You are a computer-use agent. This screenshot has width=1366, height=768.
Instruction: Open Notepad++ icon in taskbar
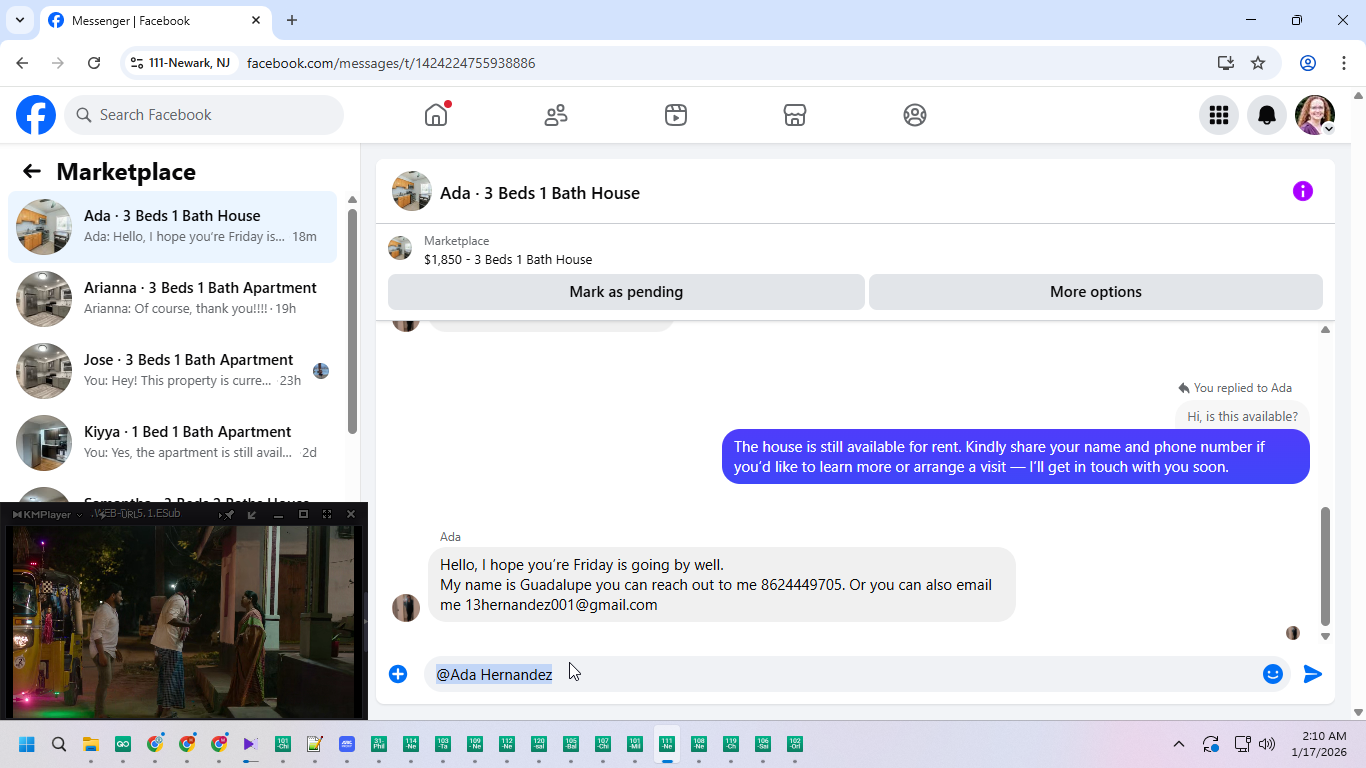(315, 744)
